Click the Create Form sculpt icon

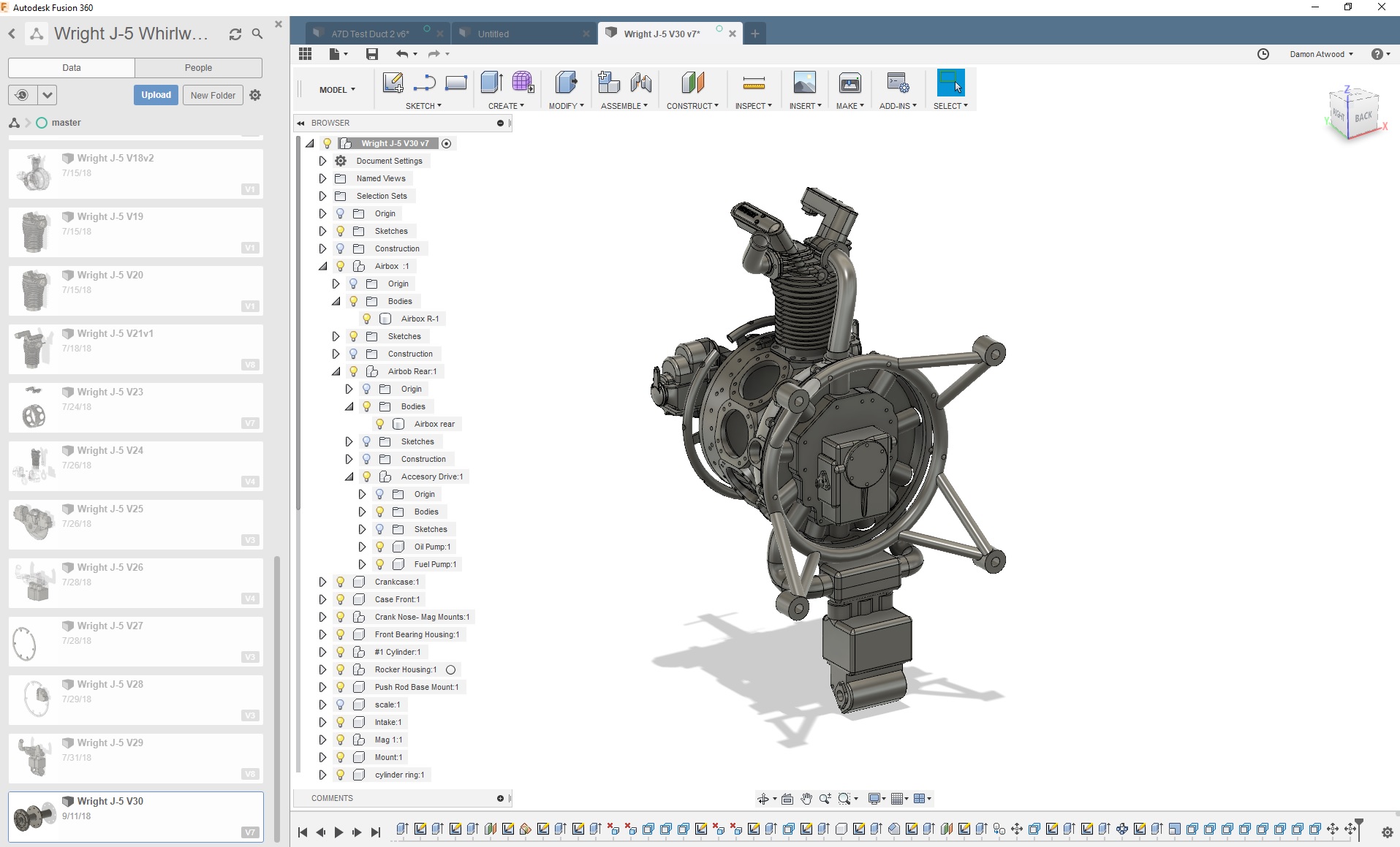[523, 83]
